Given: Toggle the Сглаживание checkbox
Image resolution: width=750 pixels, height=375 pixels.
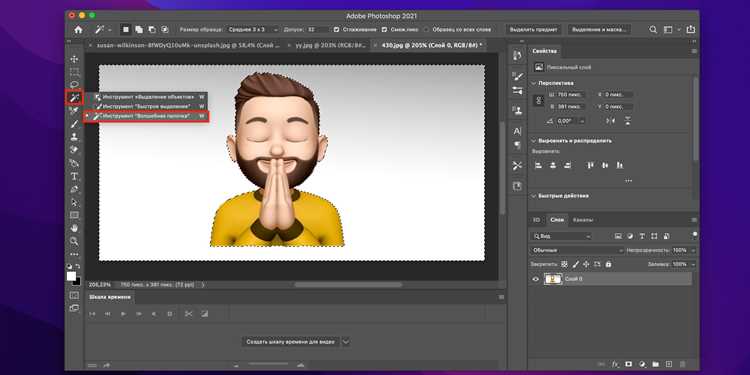Looking at the screenshot, I should pyautogui.click(x=336, y=30).
